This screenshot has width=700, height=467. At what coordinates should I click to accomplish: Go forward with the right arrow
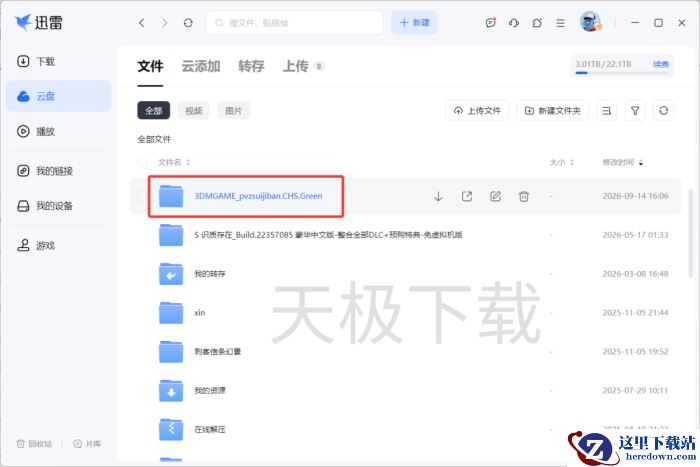click(x=165, y=23)
